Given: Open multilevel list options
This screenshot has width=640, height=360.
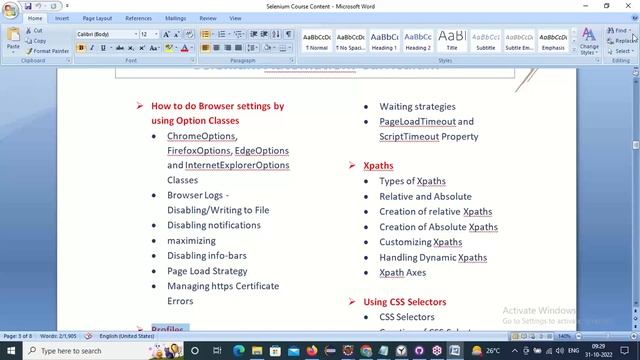Looking at the screenshot, I should coord(239,34).
